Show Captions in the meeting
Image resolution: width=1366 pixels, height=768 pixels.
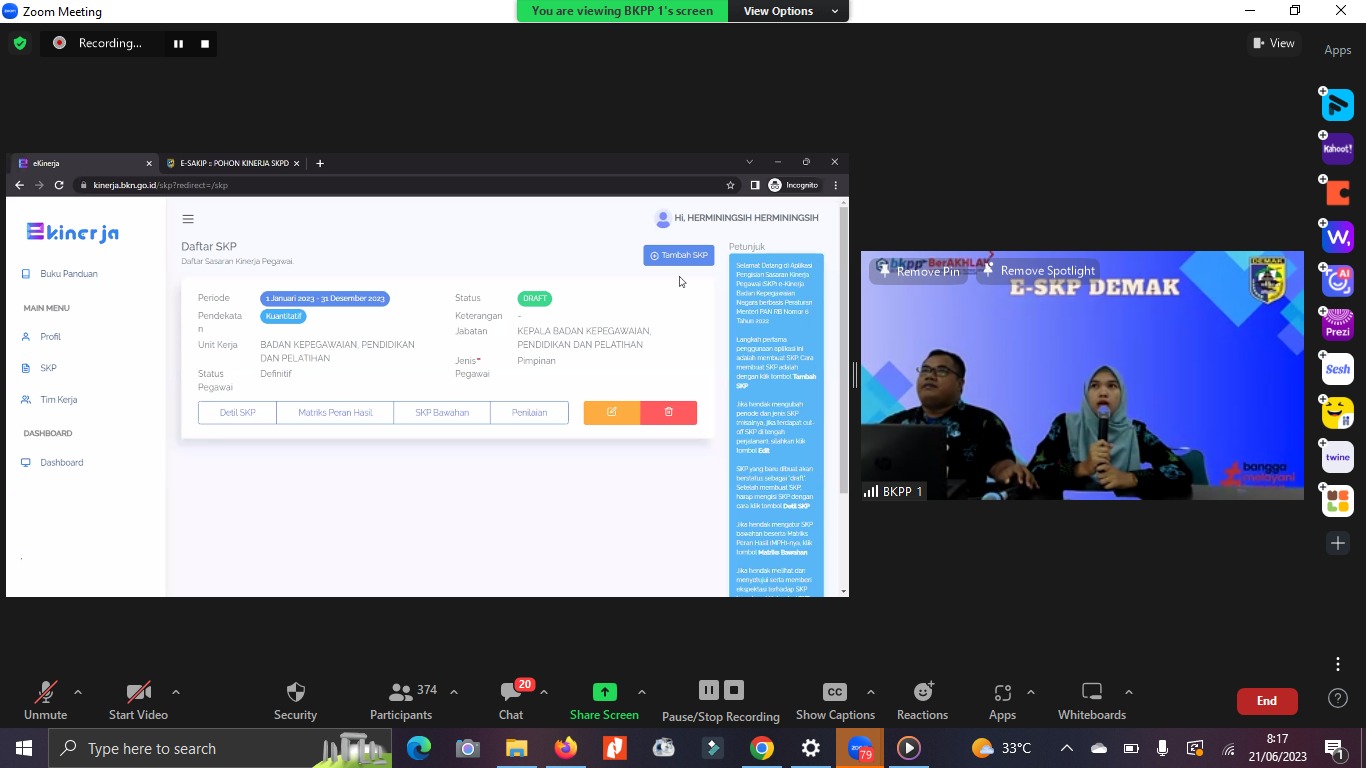pos(834,700)
